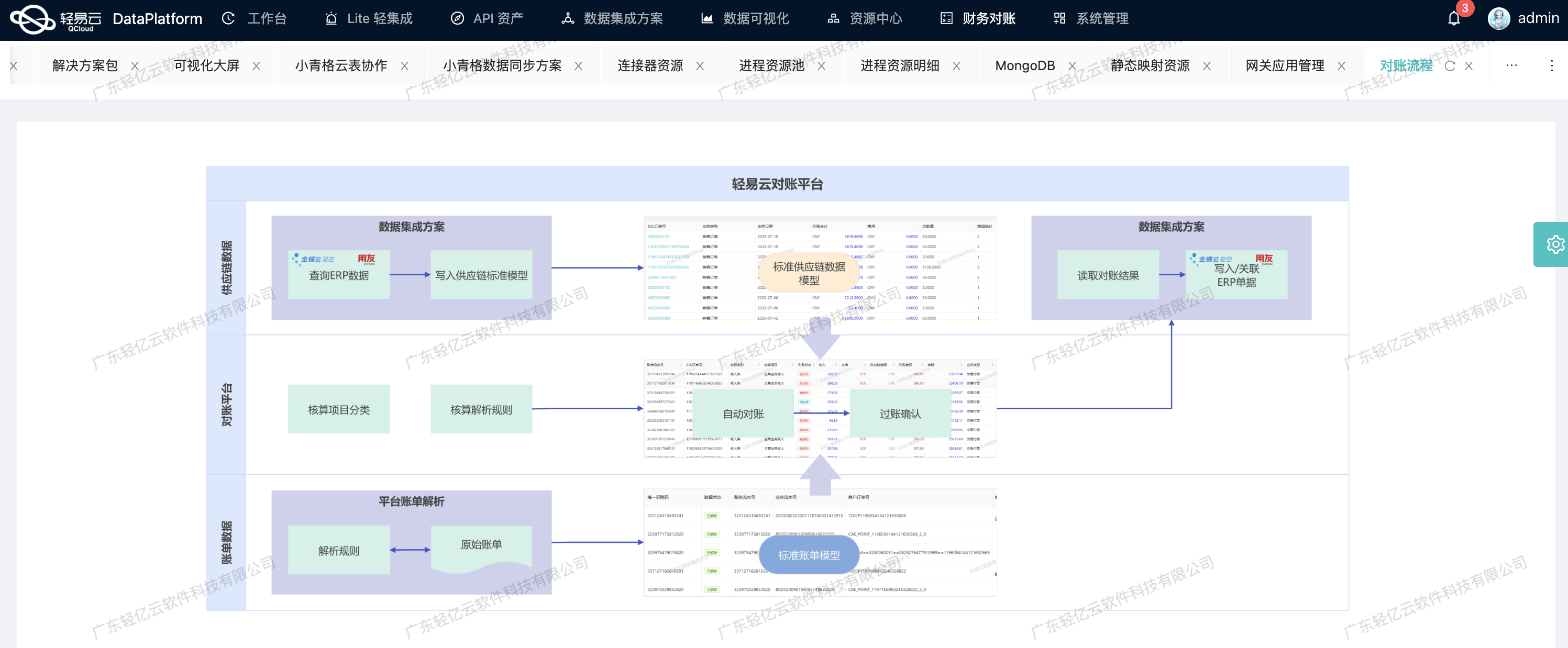
Task: Click the QCloud logo icon
Action: pos(32,19)
